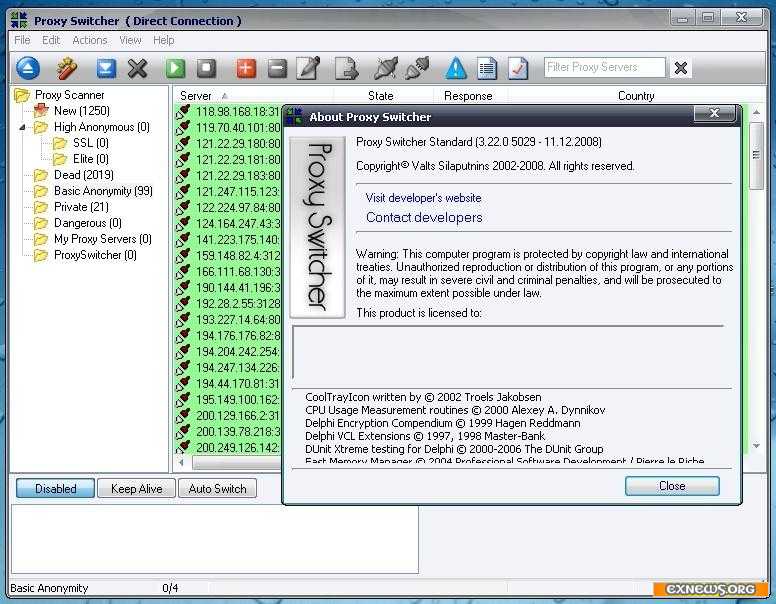This screenshot has height=604, width=776.
Task: Open the File menu
Action: (22, 40)
